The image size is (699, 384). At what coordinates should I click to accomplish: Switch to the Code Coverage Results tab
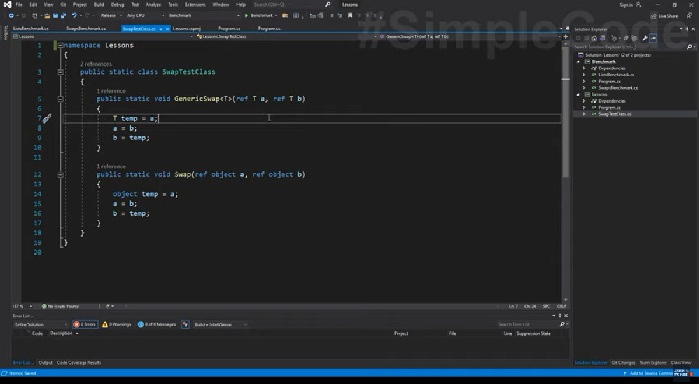tap(79, 363)
